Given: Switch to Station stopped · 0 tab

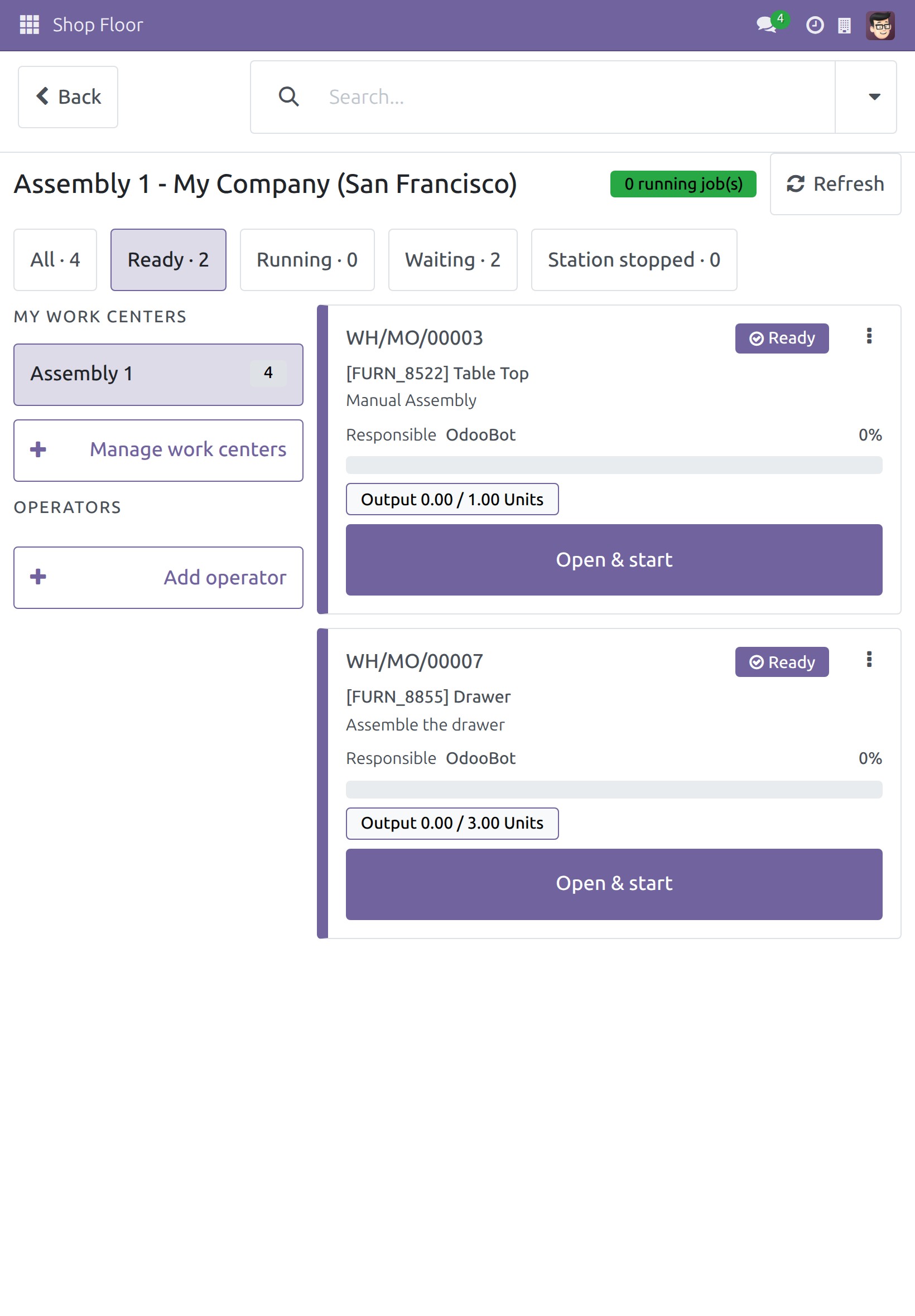Looking at the screenshot, I should click(x=634, y=259).
